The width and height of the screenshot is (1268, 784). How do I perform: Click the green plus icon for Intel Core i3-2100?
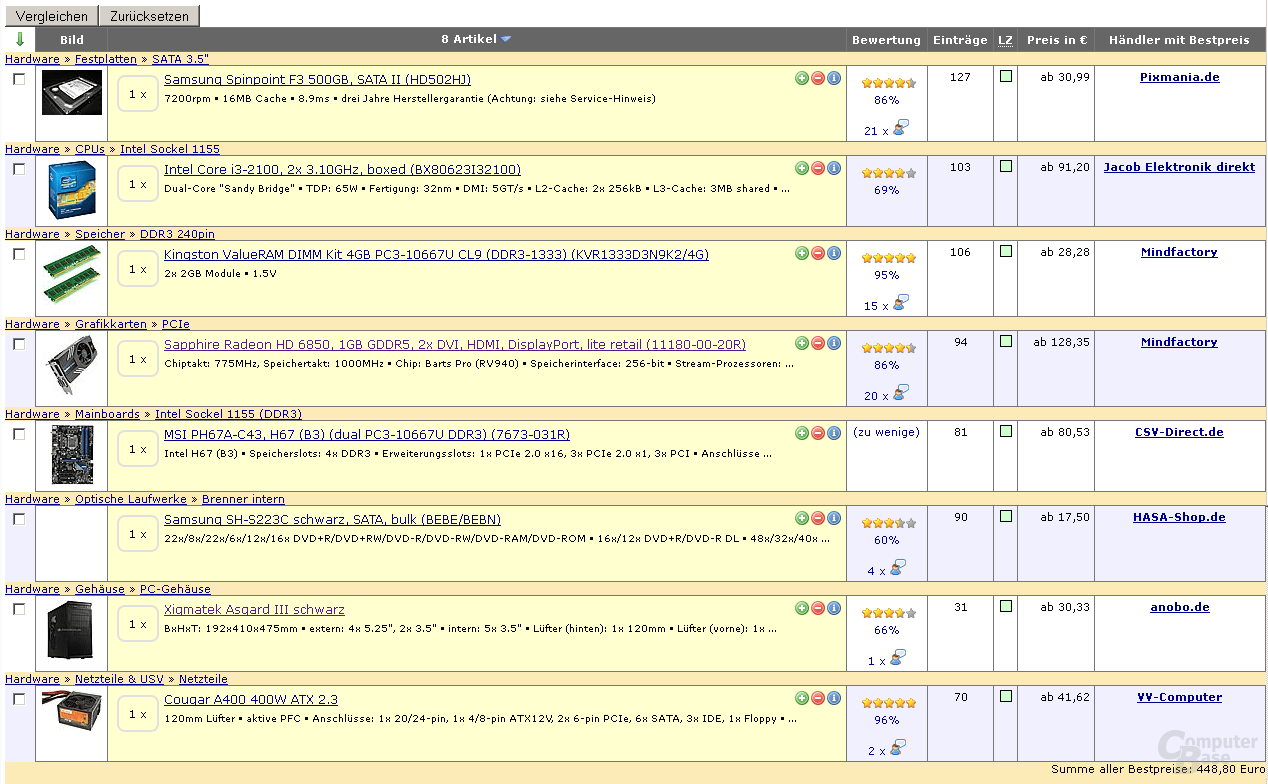point(802,168)
